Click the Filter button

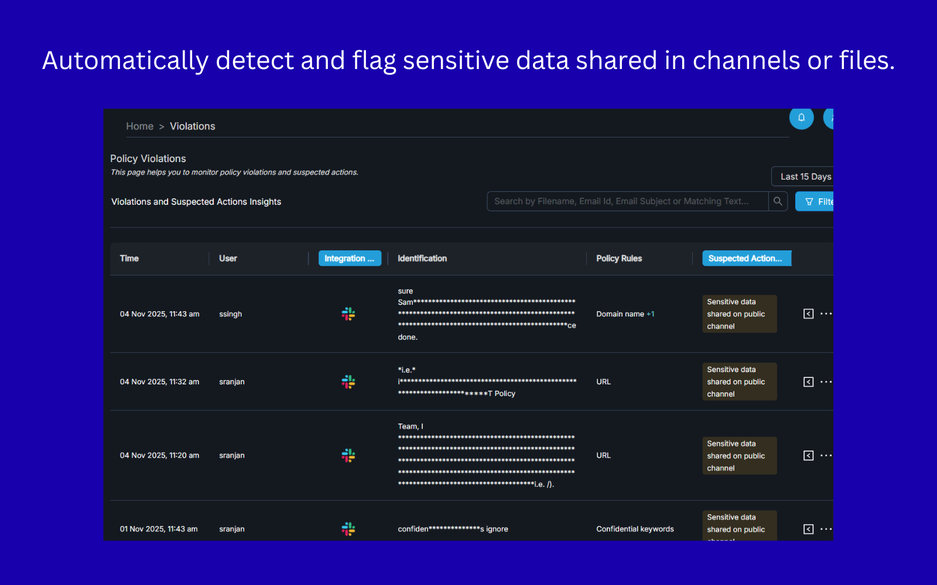[815, 201]
